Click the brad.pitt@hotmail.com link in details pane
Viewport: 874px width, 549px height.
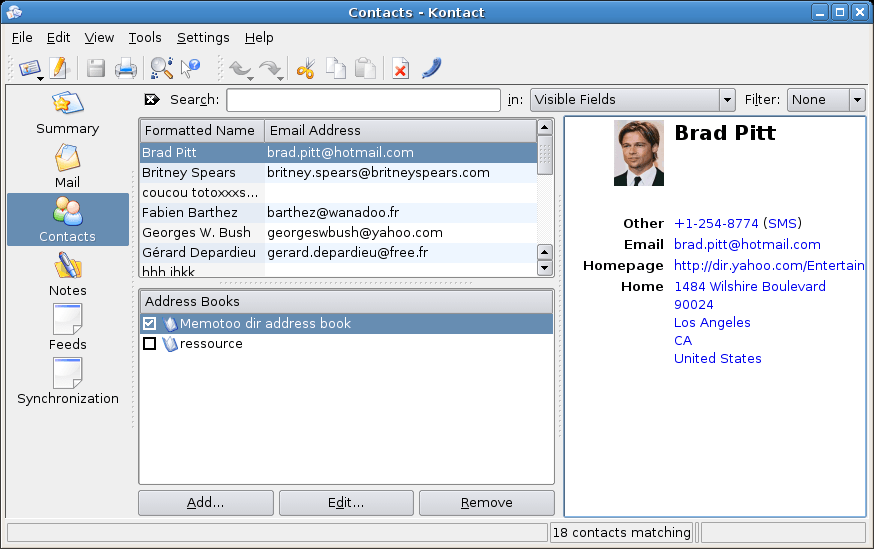[747, 245]
